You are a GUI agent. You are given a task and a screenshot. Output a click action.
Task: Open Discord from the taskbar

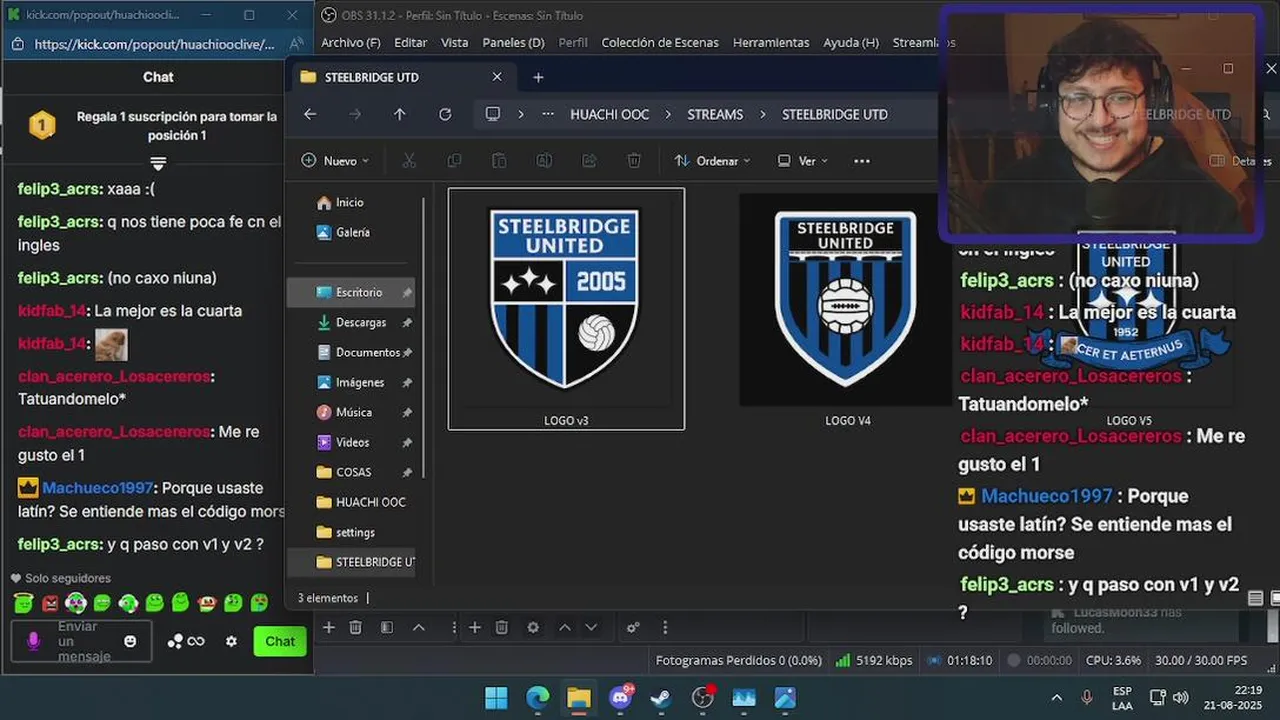point(621,697)
